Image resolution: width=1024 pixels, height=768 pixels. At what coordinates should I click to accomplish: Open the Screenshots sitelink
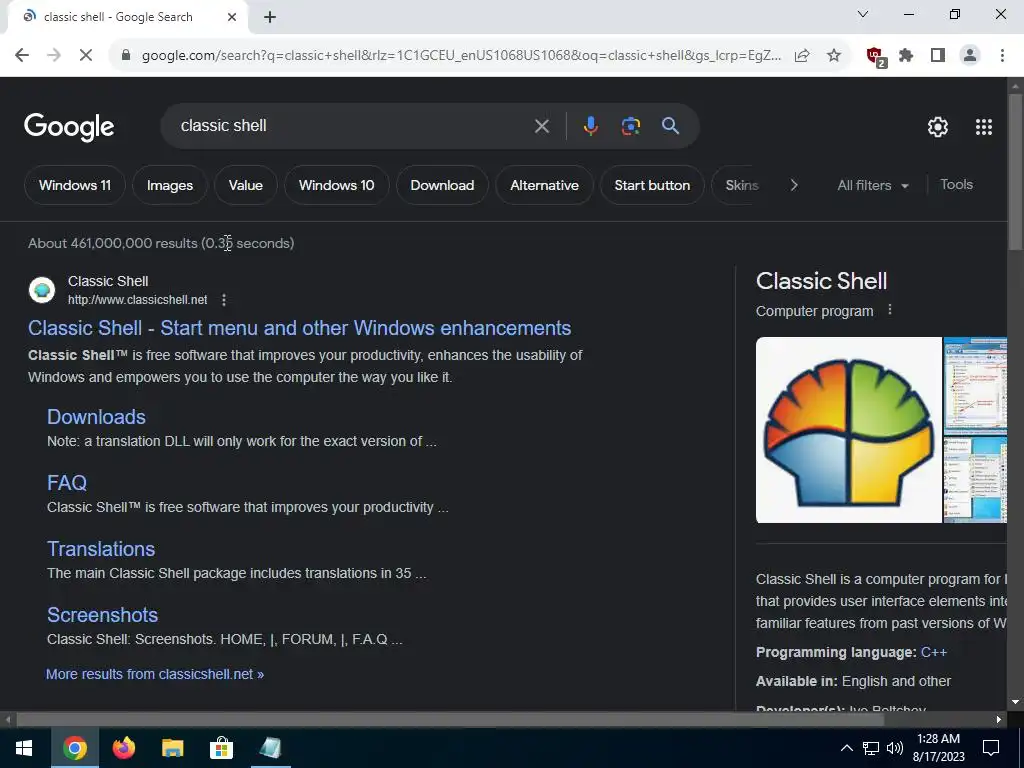103,615
